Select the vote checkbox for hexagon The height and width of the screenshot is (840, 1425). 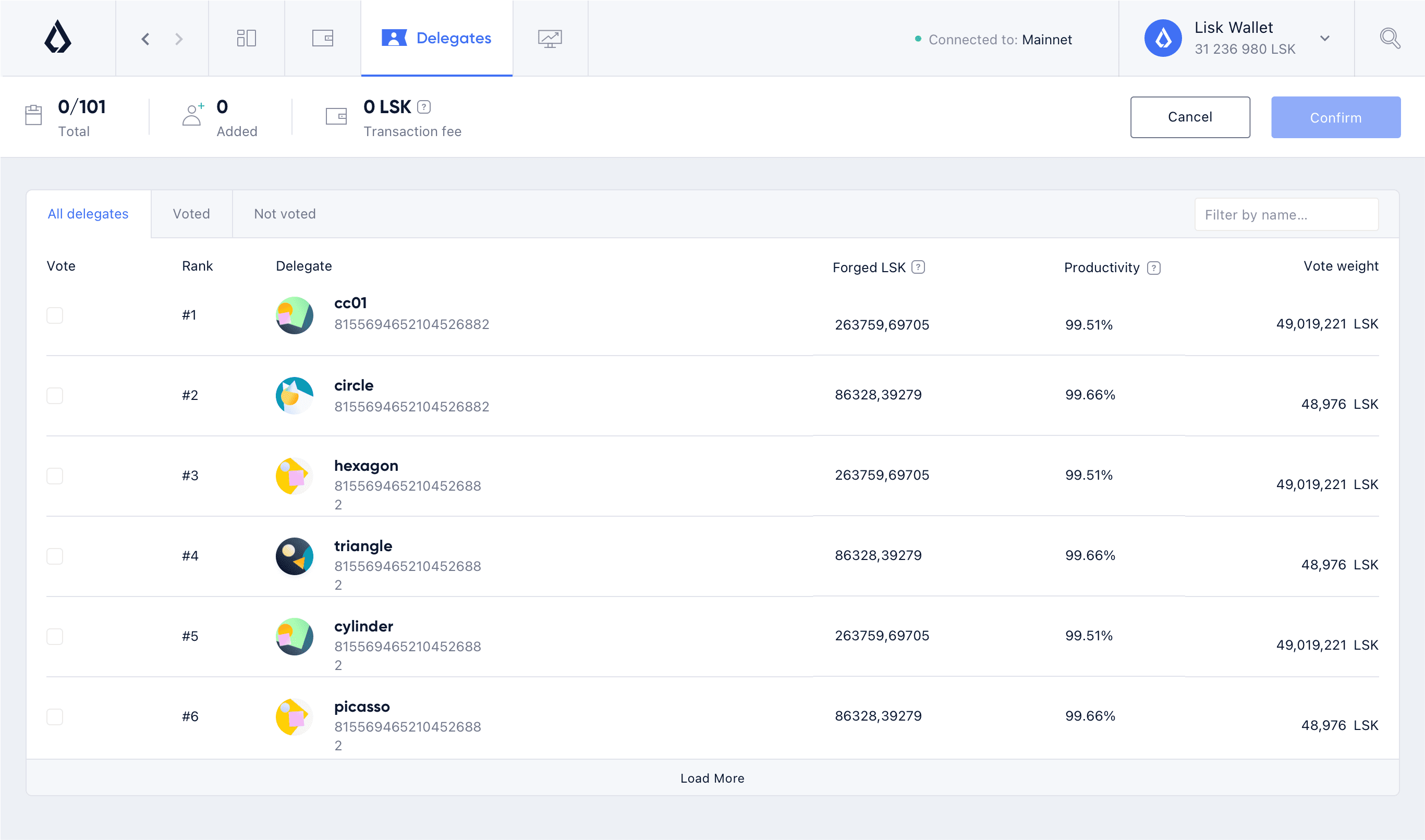[x=54, y=476]
